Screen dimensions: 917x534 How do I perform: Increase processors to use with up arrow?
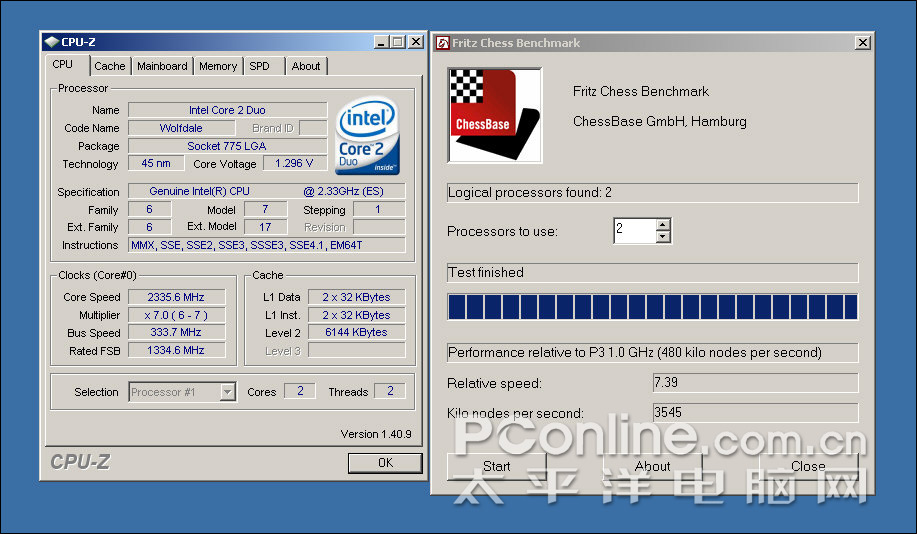(663, 225)
